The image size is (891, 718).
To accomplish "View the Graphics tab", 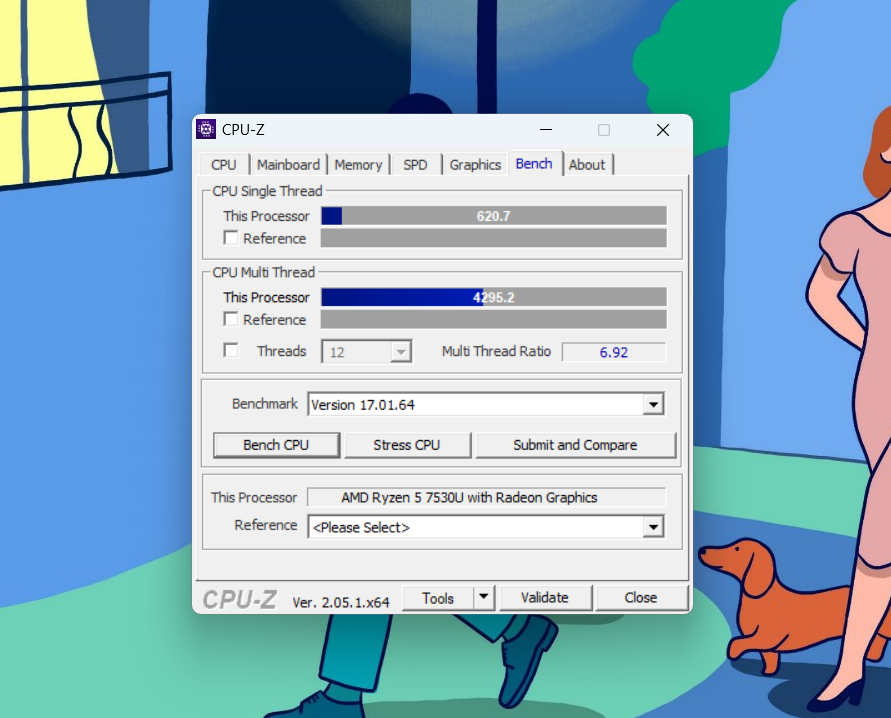I will coord(475,165).
